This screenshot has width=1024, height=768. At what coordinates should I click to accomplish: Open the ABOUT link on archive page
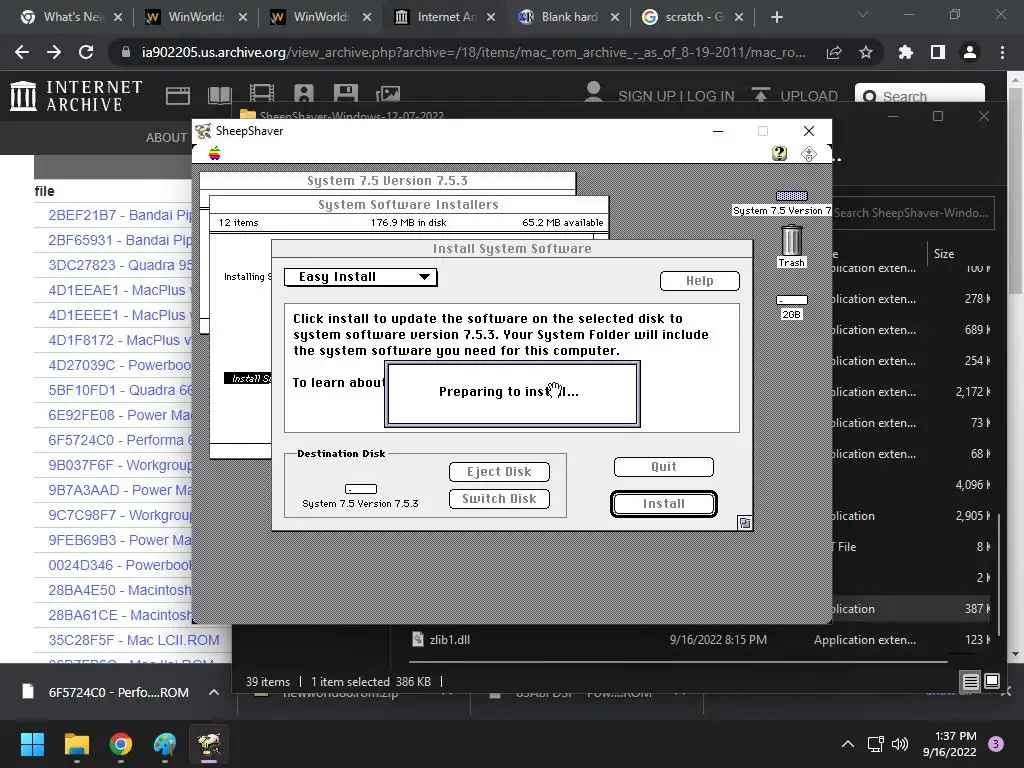[166, 138]
